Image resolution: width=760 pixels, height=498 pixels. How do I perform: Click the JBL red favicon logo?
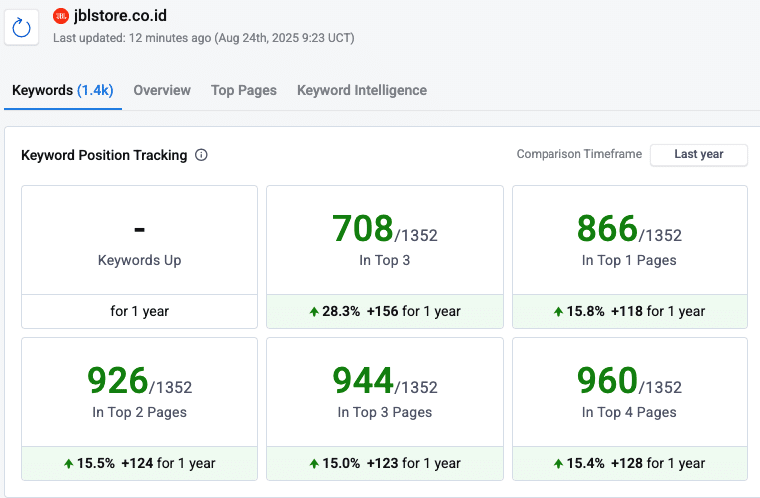[61, 16]
